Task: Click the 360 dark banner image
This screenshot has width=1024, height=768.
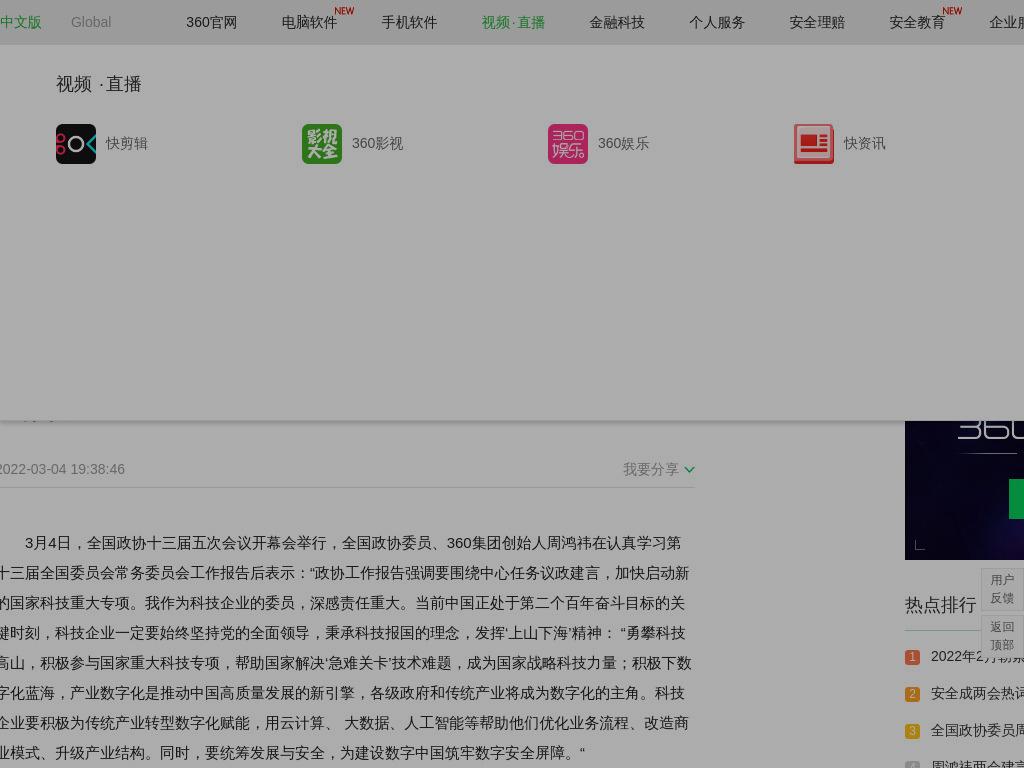Action: tap(964, 490)
